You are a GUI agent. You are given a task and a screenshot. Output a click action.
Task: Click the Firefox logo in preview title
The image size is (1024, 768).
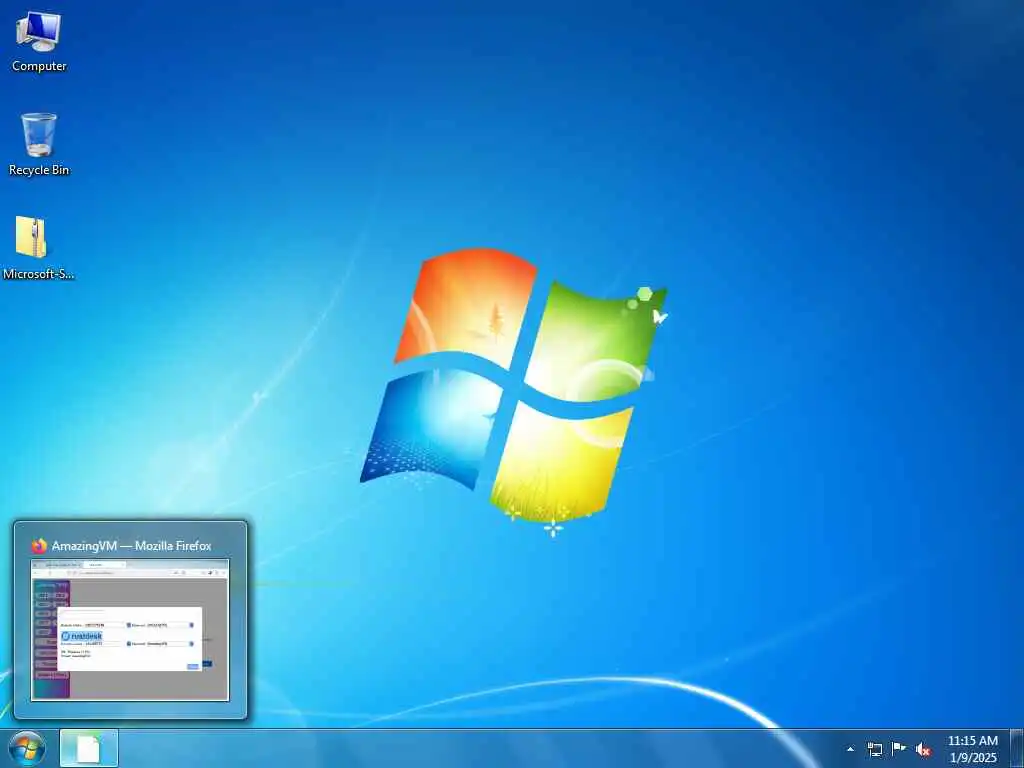(39, 545)
